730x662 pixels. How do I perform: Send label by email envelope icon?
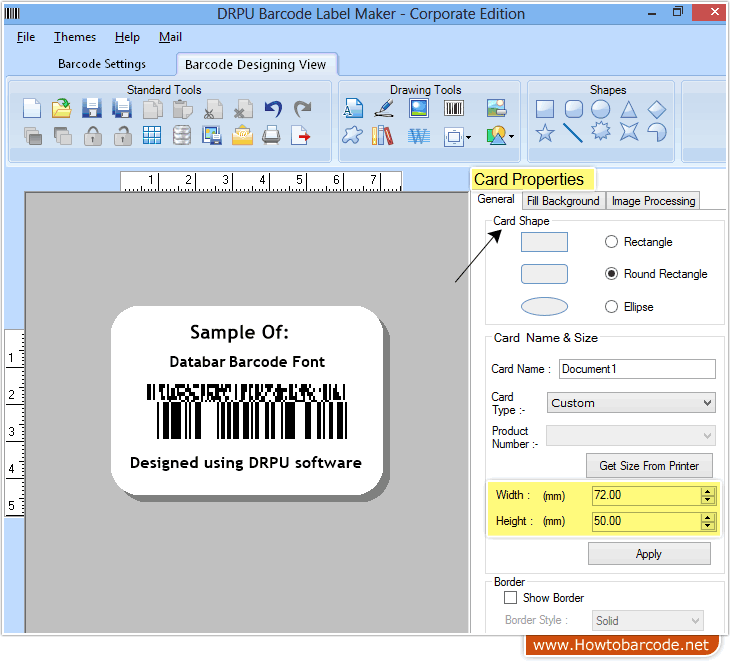242,135
